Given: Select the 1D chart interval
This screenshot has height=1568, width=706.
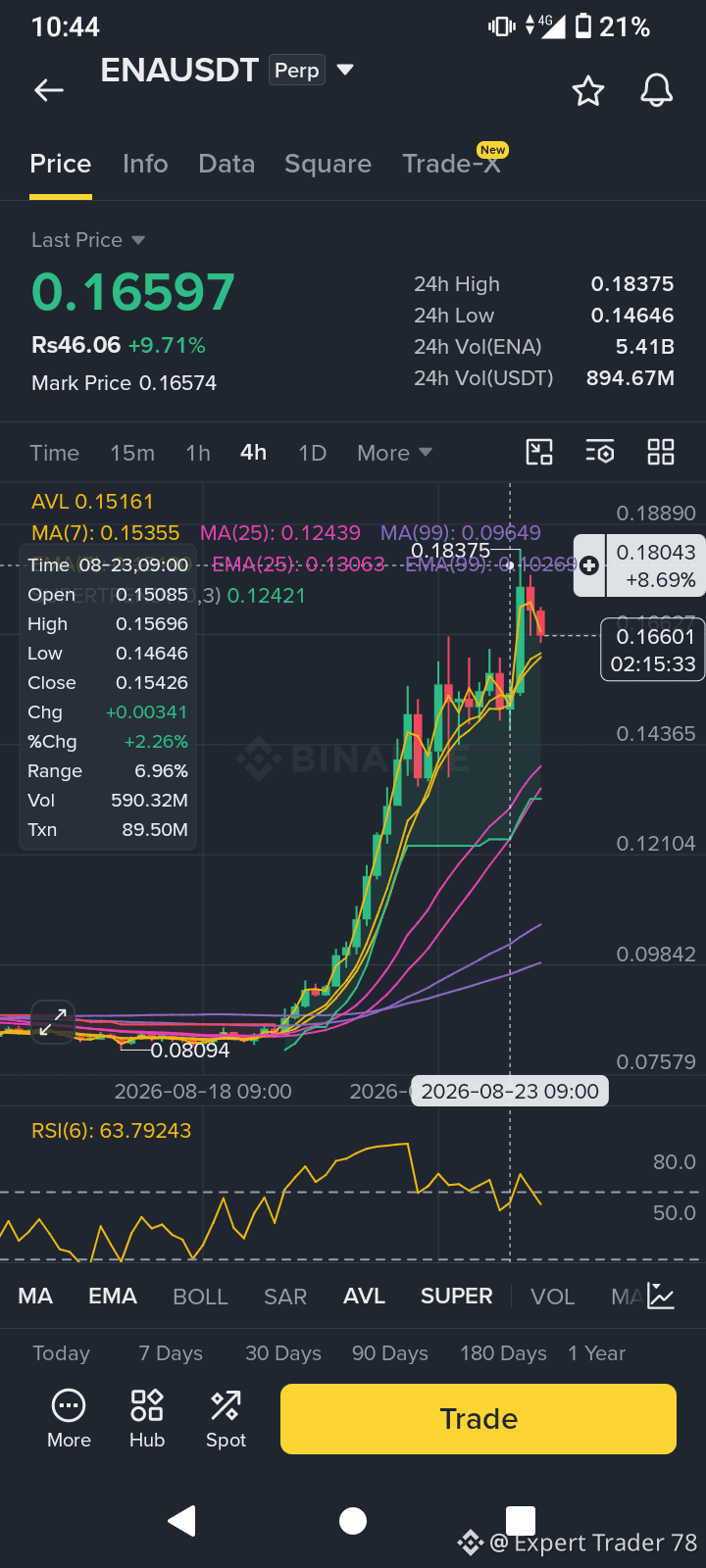Looking at the screenshot, I should click(312, 453).
